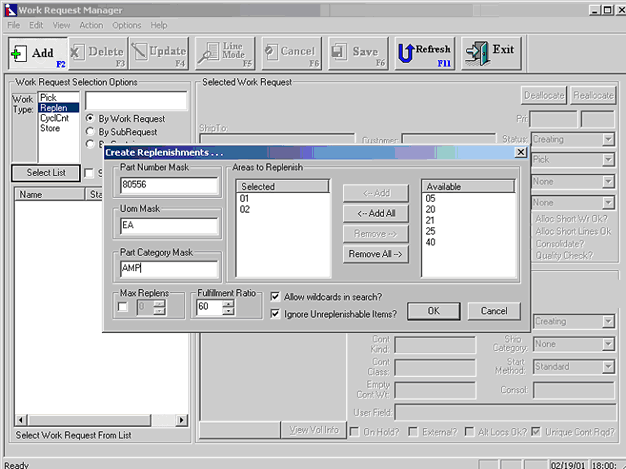This screenshot has width=626, height=469.
Task: Open the Options menu
Action: (x=127, y=25)
